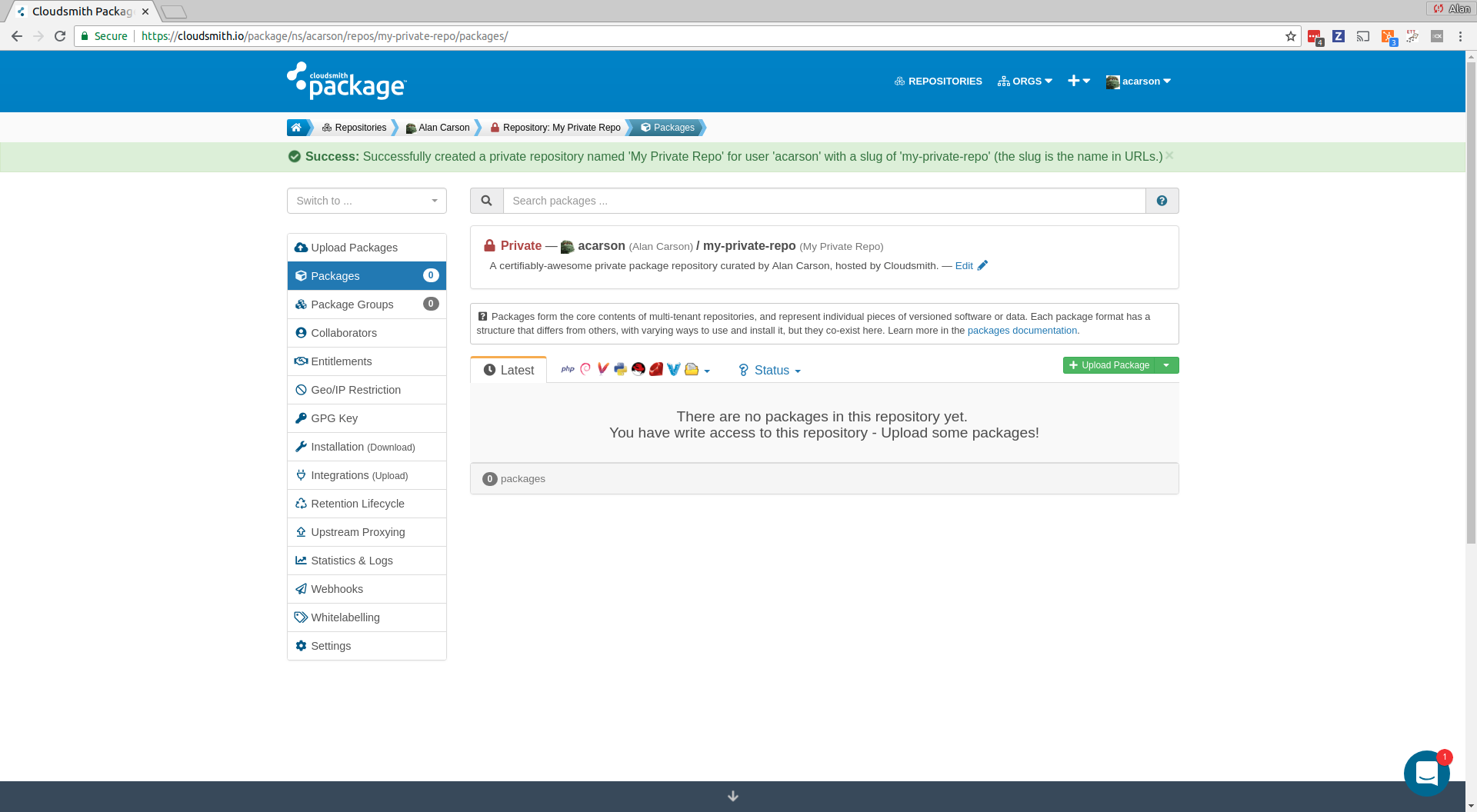Open the REPOSITORIES menu in the header
The image size is (1477, 812).
click(x=938, y=81)
